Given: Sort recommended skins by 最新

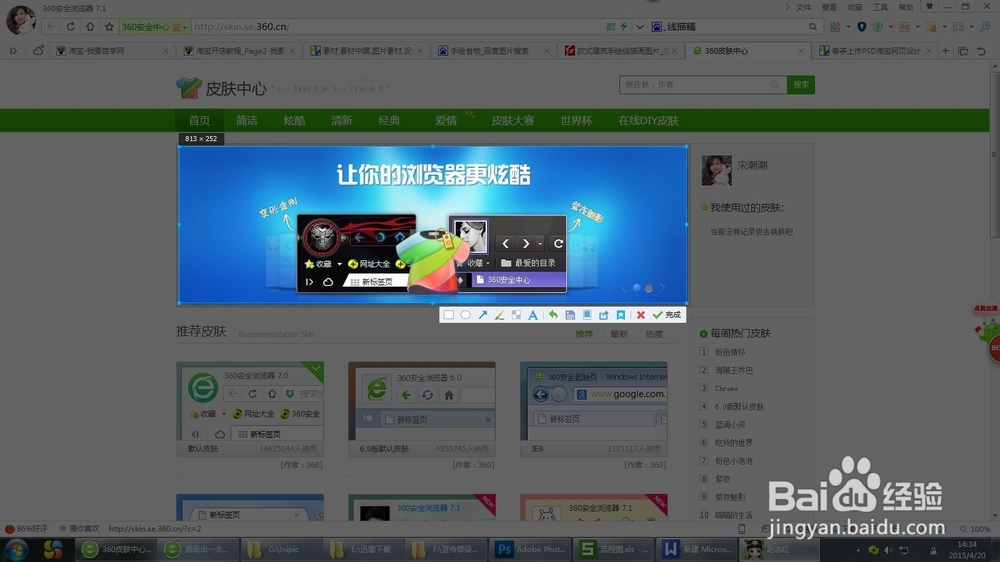Looking at the screenshot, I should 619,334.
